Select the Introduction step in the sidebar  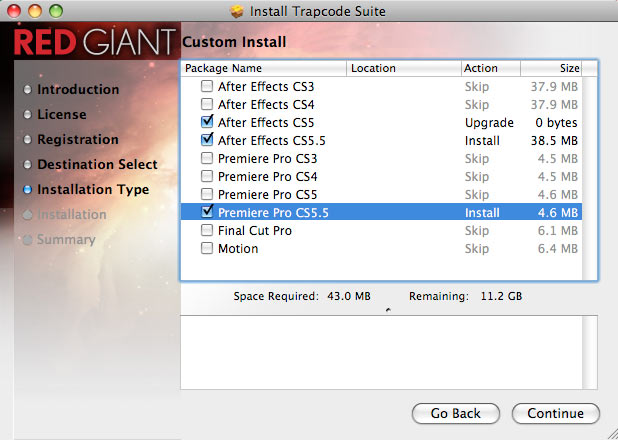point(78,89)
